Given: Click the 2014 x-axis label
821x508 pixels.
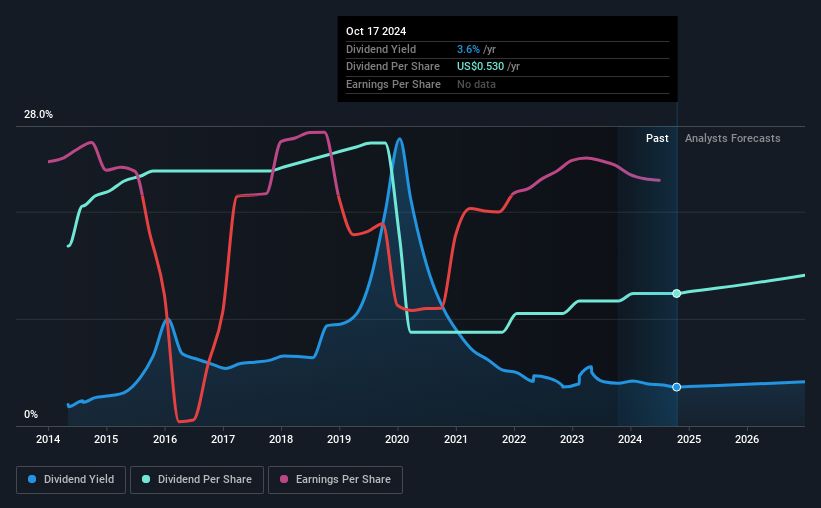Looking at the screenshot, I should [x=48, y=439].
